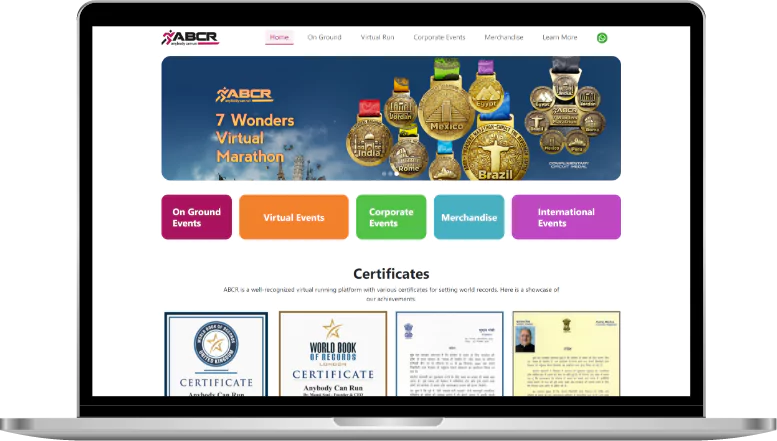The image size is (777, 441).
Task: Open the On Ground menu item
Action: (324, 37)
